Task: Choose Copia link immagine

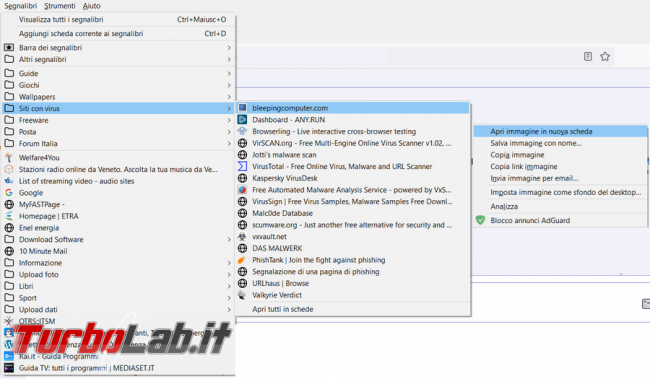Action: pos(560,166)
